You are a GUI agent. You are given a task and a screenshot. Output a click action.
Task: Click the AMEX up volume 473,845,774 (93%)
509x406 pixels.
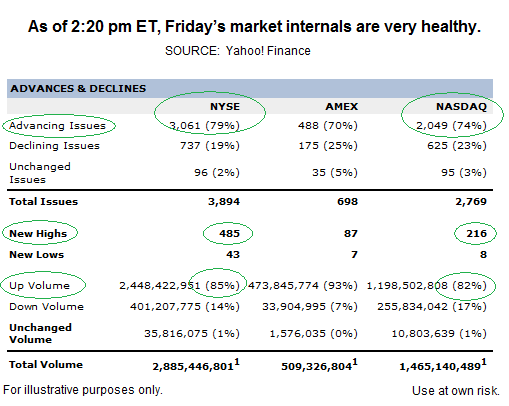[x=303, y=285]
